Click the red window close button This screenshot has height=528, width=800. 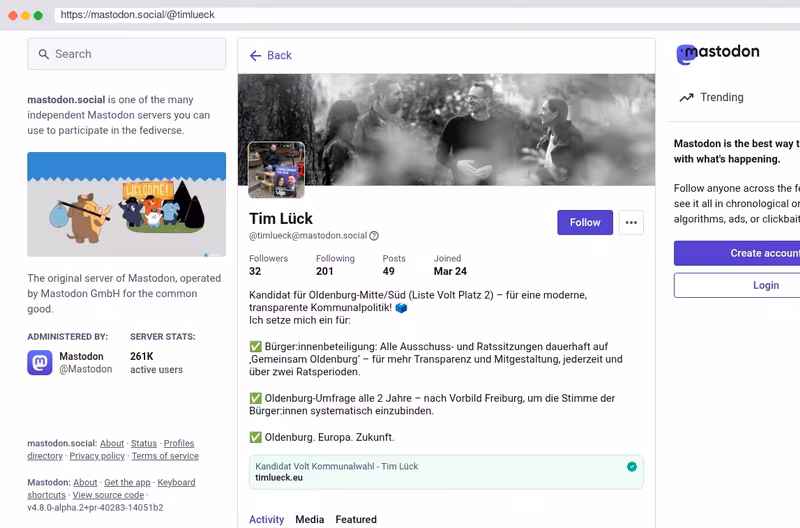click(13, 15)
